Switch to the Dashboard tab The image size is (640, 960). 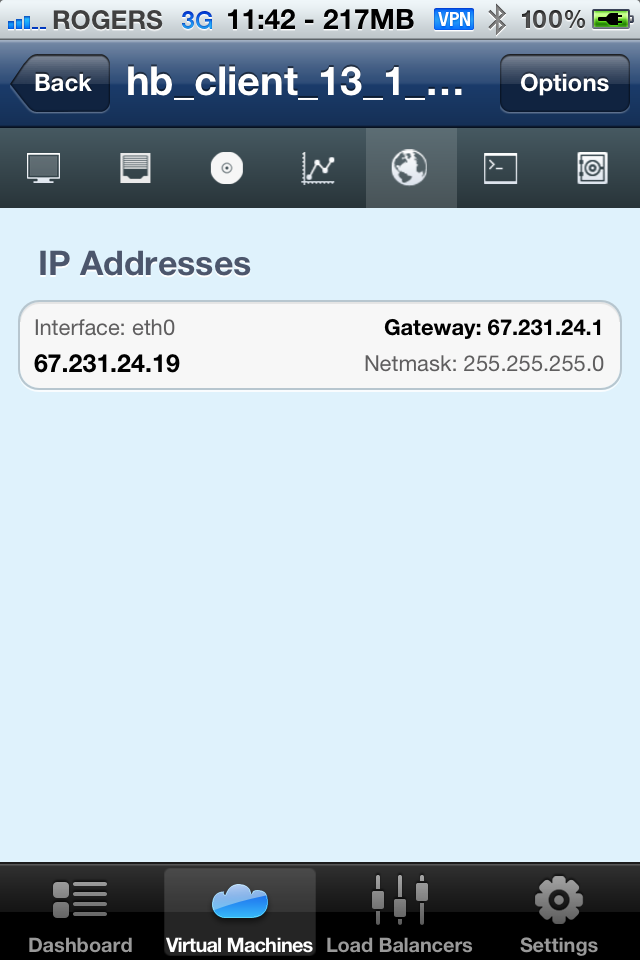coord(80,914)
